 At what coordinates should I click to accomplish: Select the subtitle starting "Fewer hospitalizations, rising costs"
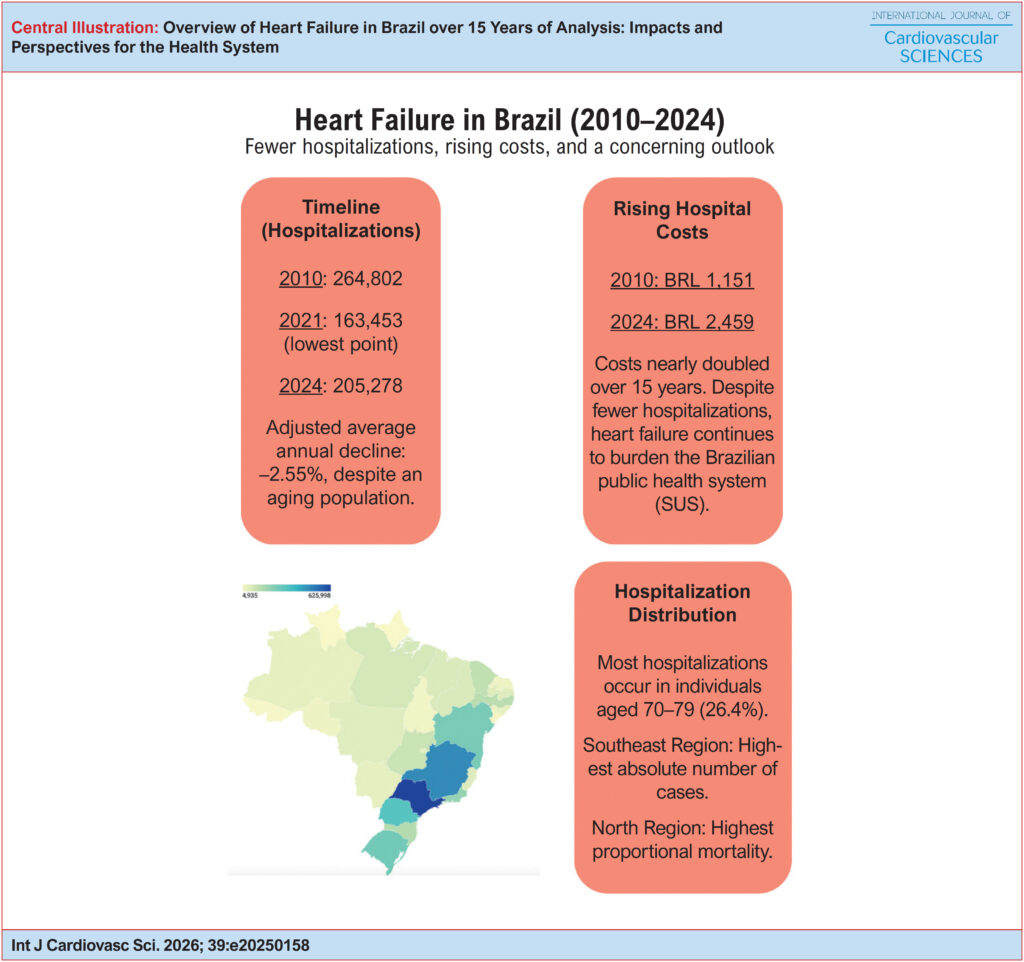click(x=509, y=146)
